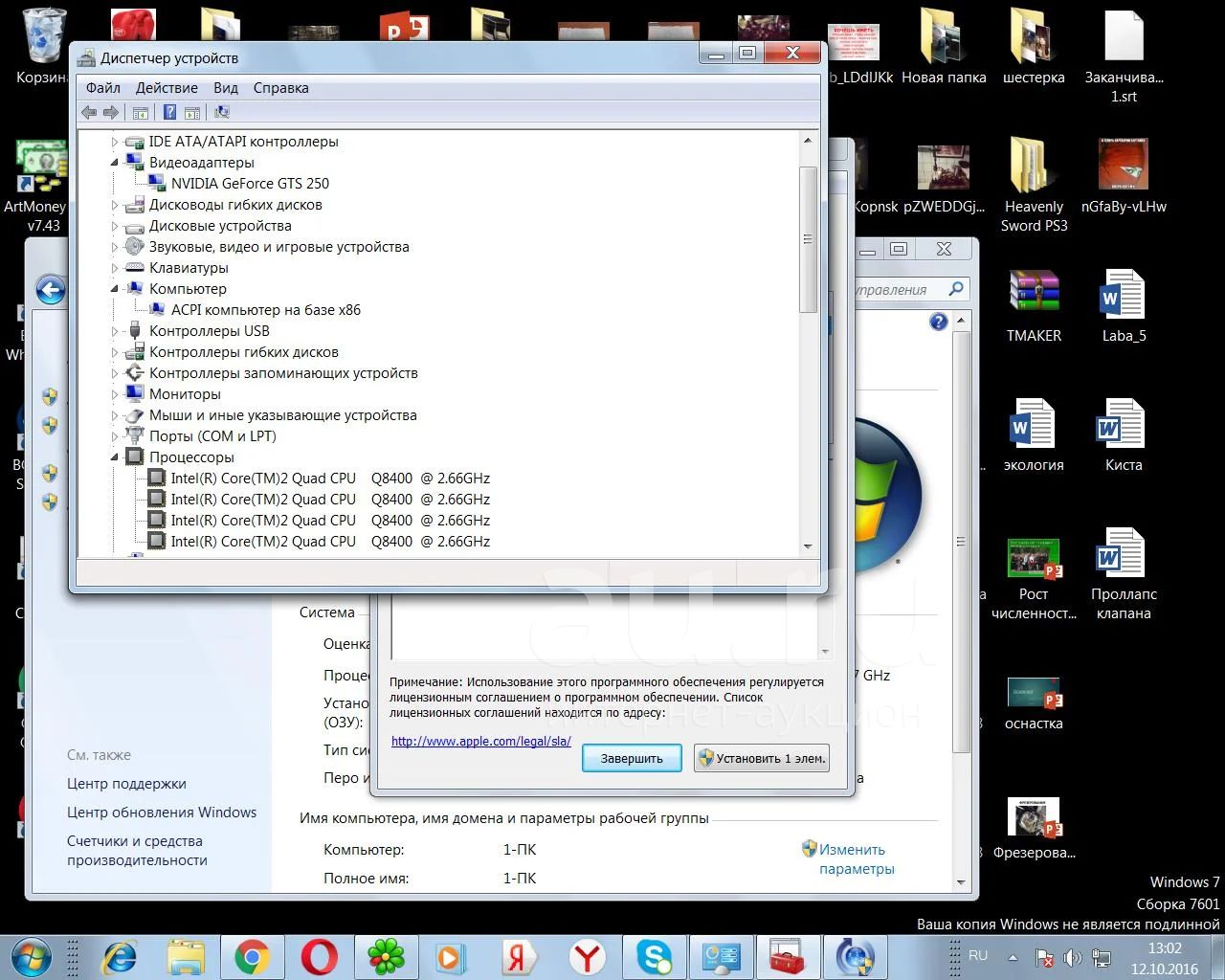The width and height of the screenshot is (1225, 980).
Task: Expand Дисковые устройства node
Action: 115,226
